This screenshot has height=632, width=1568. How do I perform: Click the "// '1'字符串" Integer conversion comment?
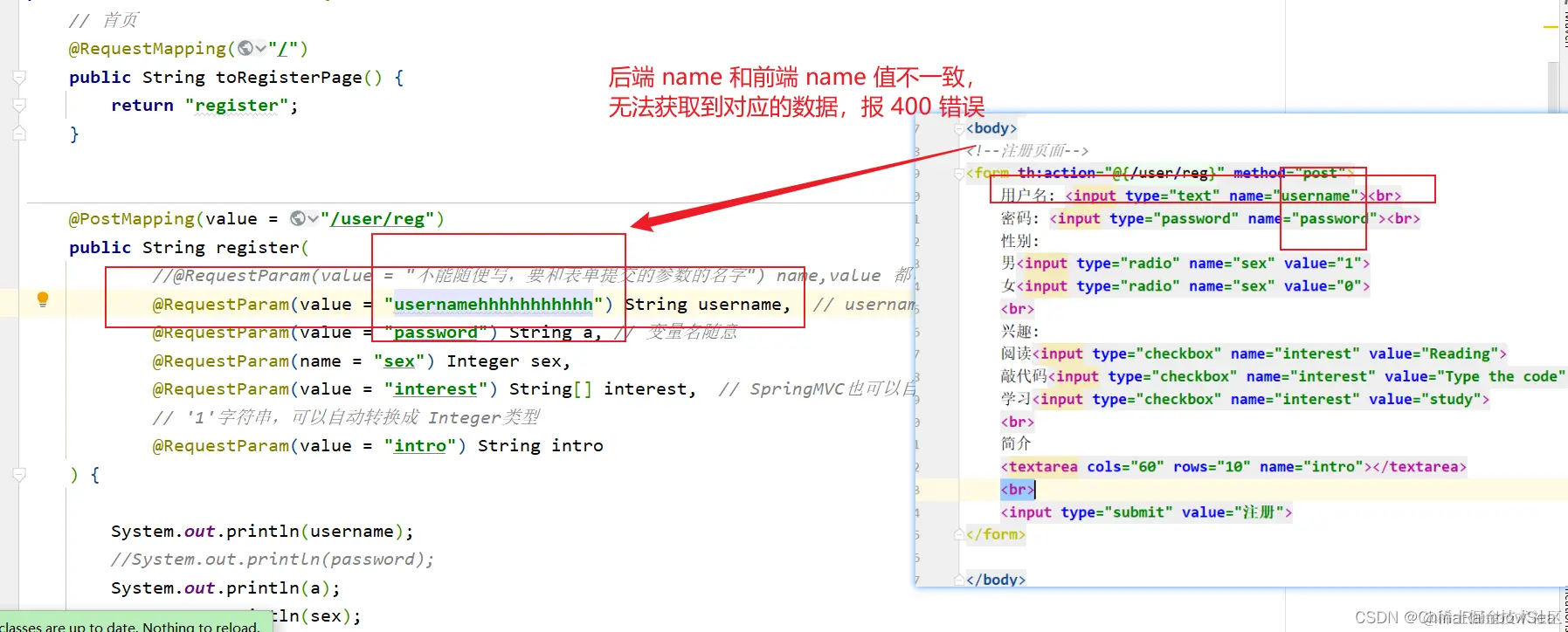click(x=346, y=418)
